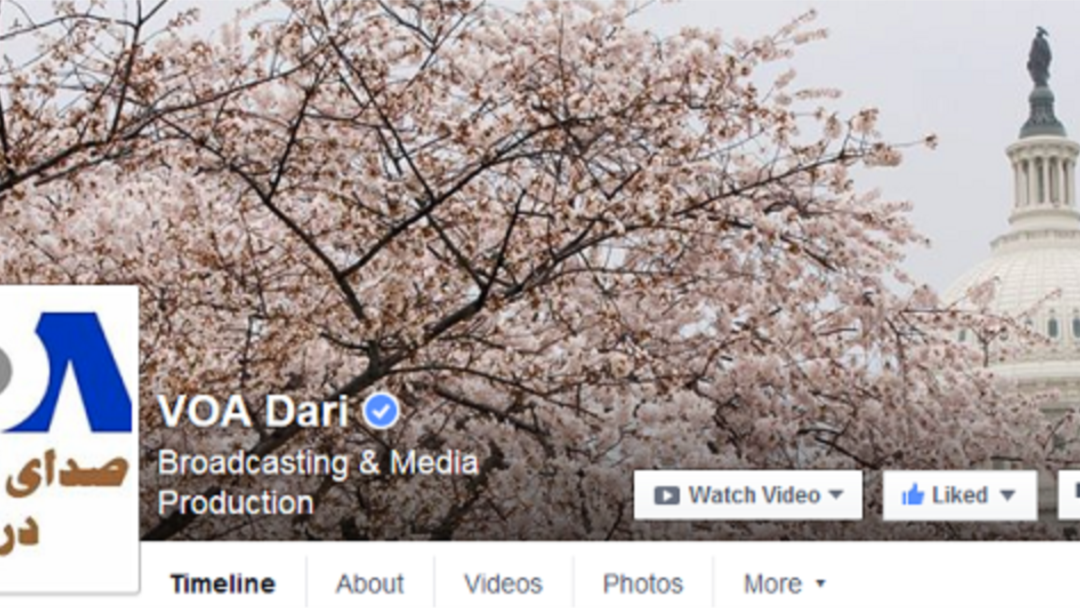
Task: Click the thumbs-up icon on Liked button
Action: [x=913, y=494]
